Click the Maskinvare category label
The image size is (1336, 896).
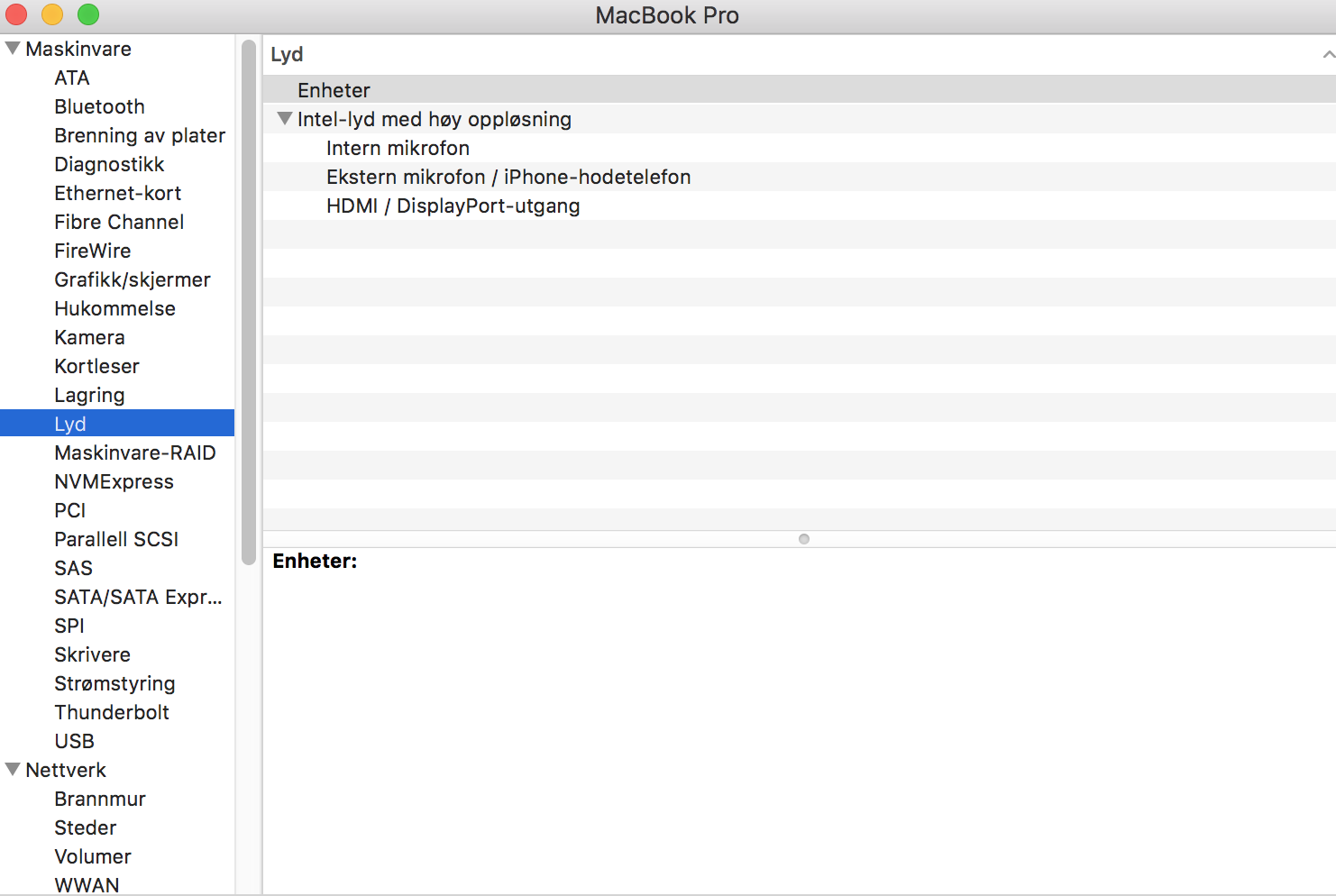pyautogui.click(x=78, y=49)
